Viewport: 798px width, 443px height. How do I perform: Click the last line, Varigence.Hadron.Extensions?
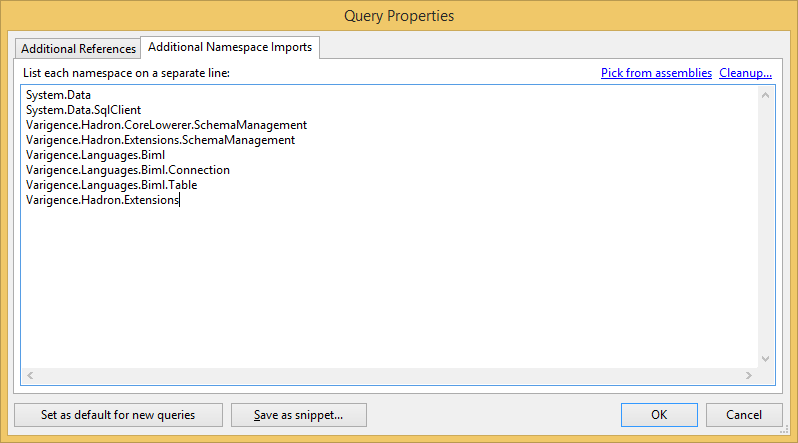click(x=102, y=200)
